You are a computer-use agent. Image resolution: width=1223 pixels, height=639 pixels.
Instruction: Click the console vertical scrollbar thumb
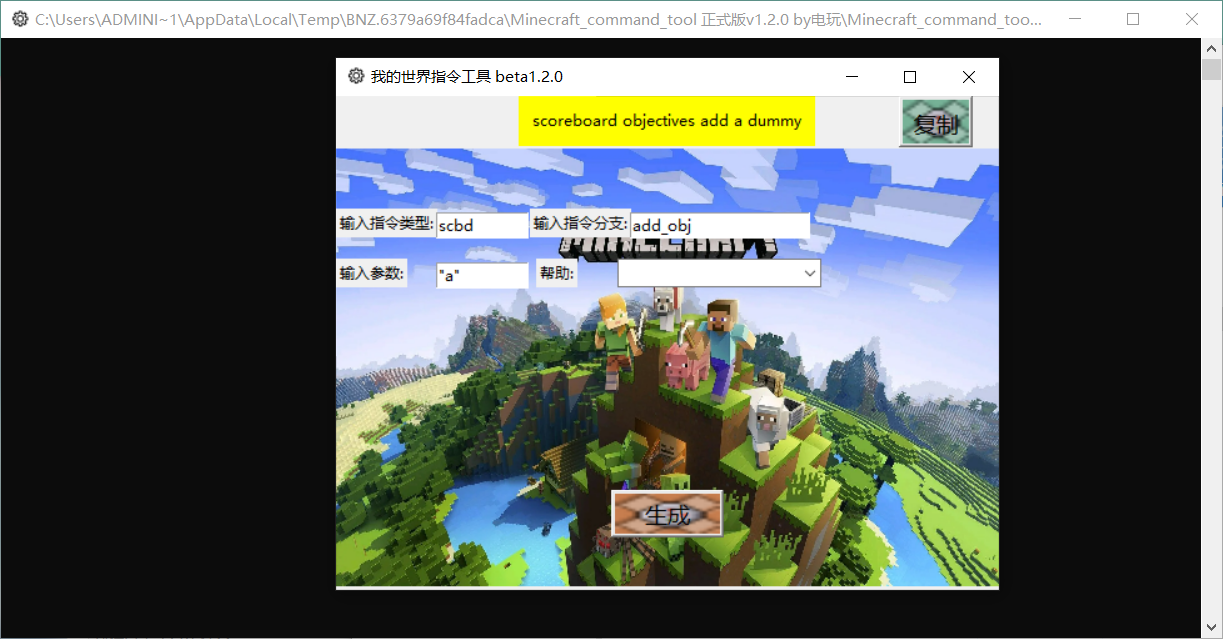(1211, 69)
